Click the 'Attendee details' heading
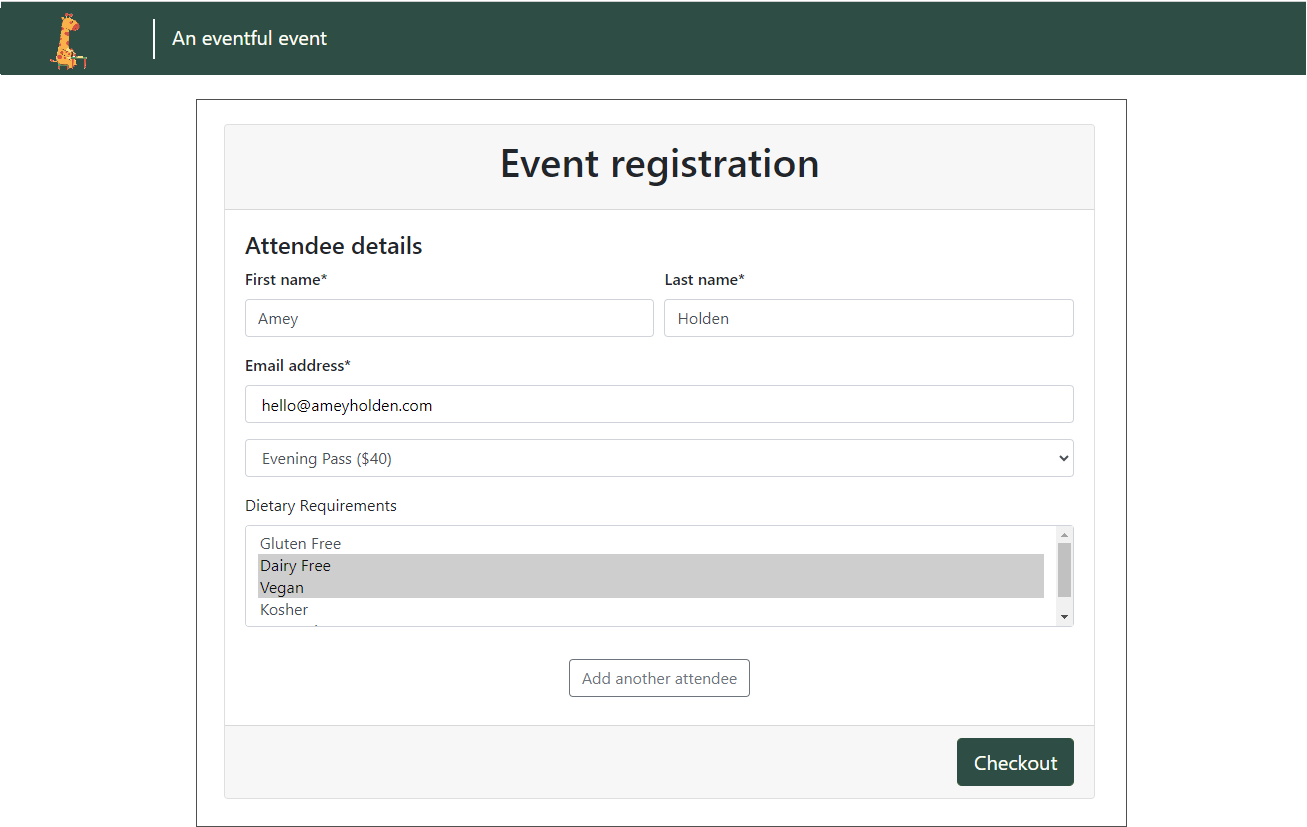 point(334,246)
